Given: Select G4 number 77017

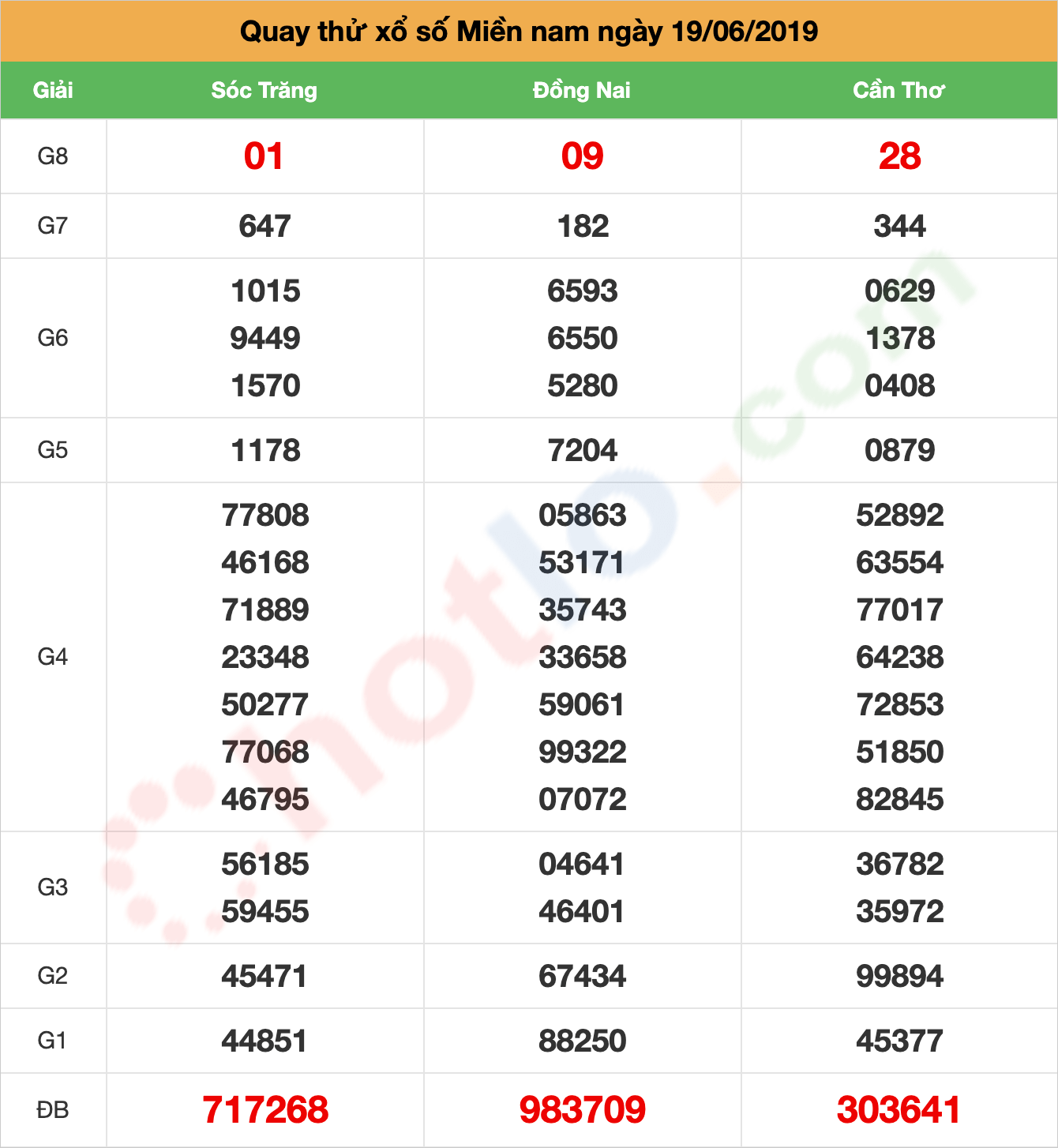Looking at the screenshot, I should pos(900,610).
